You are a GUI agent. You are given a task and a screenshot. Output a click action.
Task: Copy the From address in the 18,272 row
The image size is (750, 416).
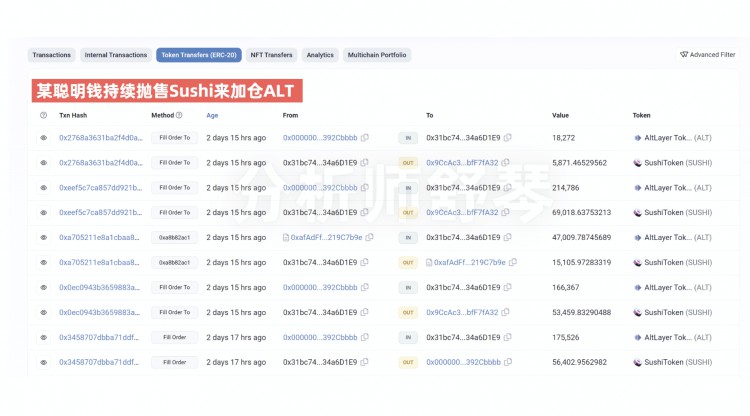[x=365, y=138]
